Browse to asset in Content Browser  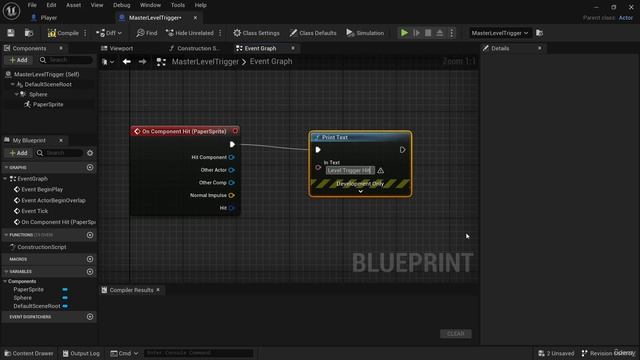pos(29,33)
